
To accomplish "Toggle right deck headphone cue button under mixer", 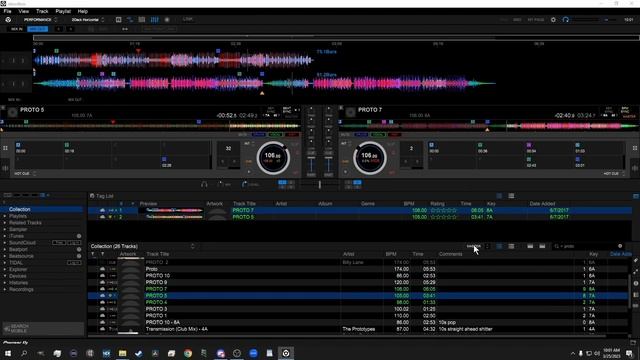I will point(357,183).
